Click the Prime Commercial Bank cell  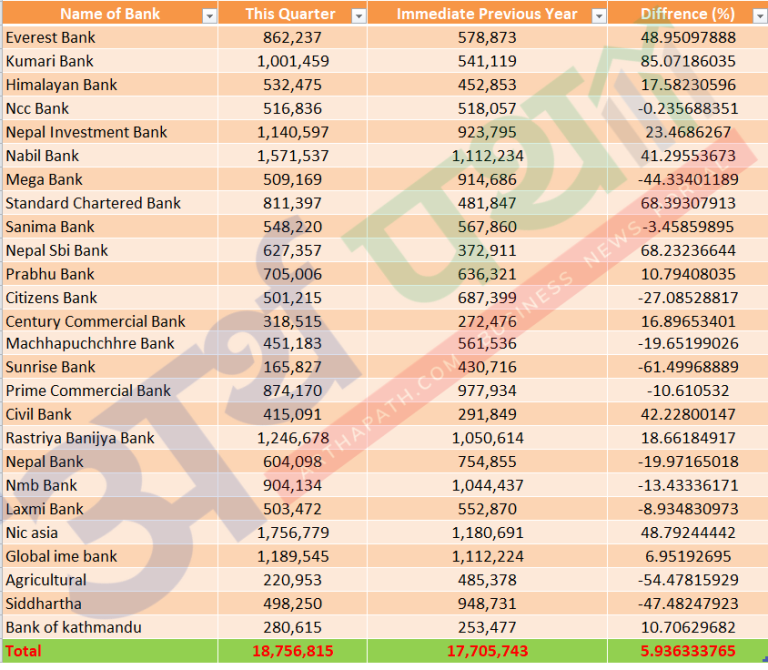click(110, 390)
